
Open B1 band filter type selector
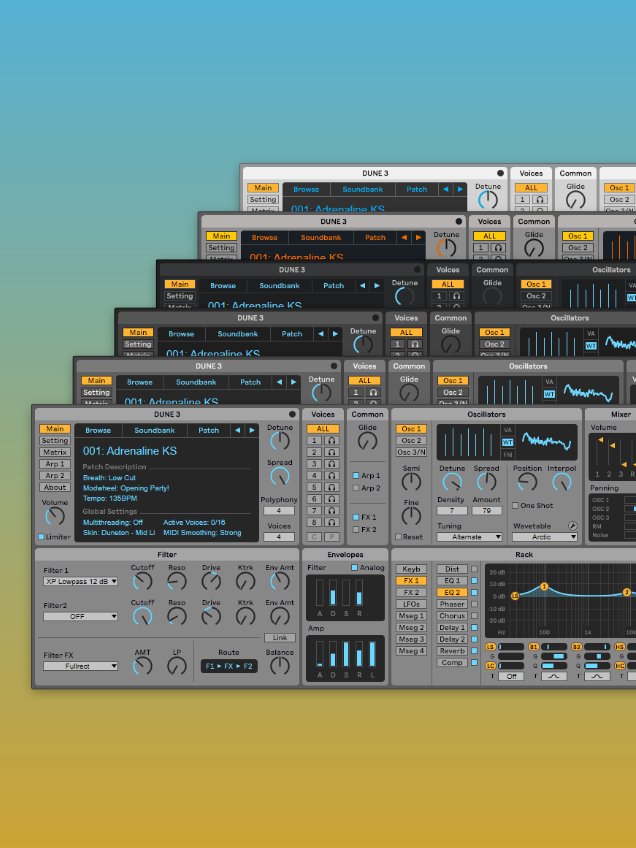coord(554,676)
